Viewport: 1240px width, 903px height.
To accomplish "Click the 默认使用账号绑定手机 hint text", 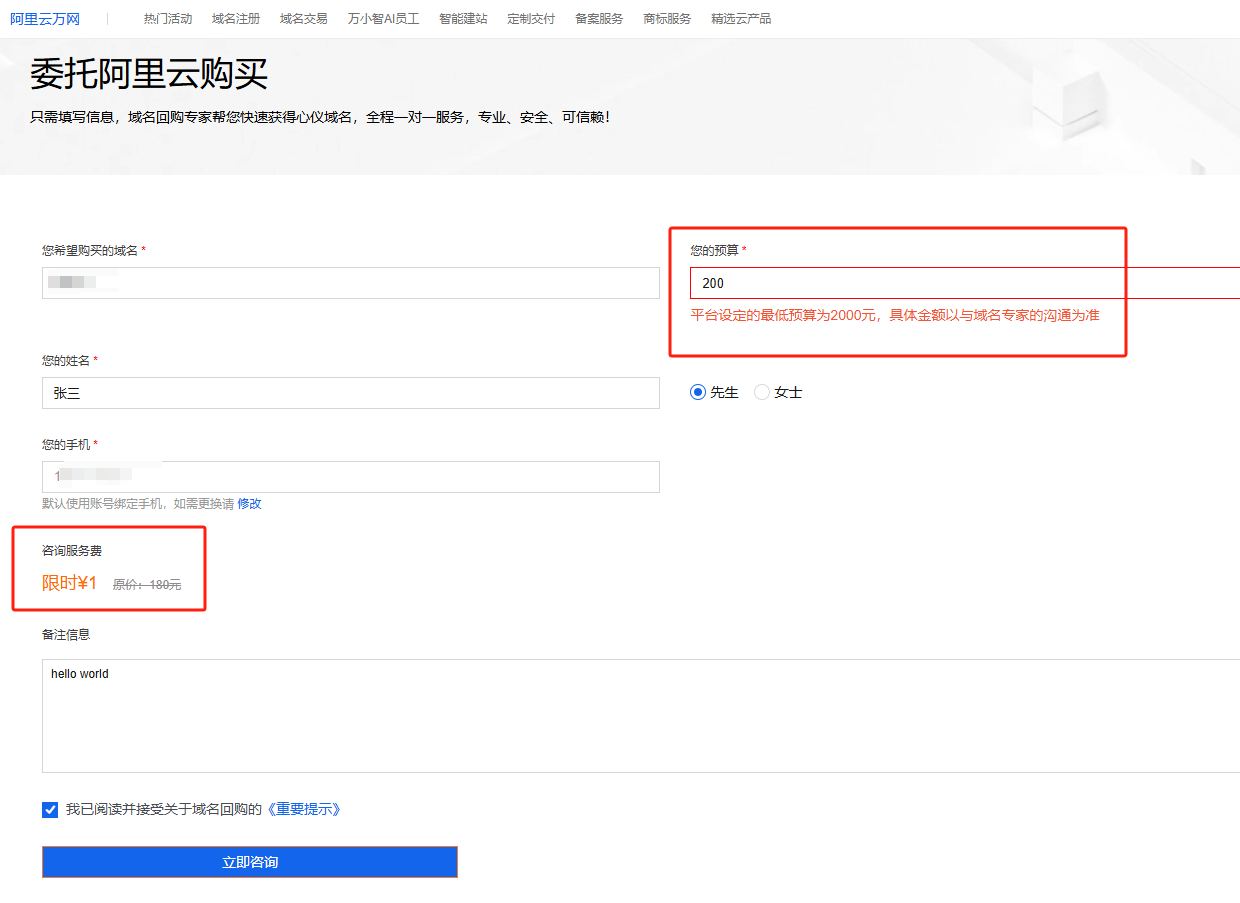I will click(x=138, y=504).
